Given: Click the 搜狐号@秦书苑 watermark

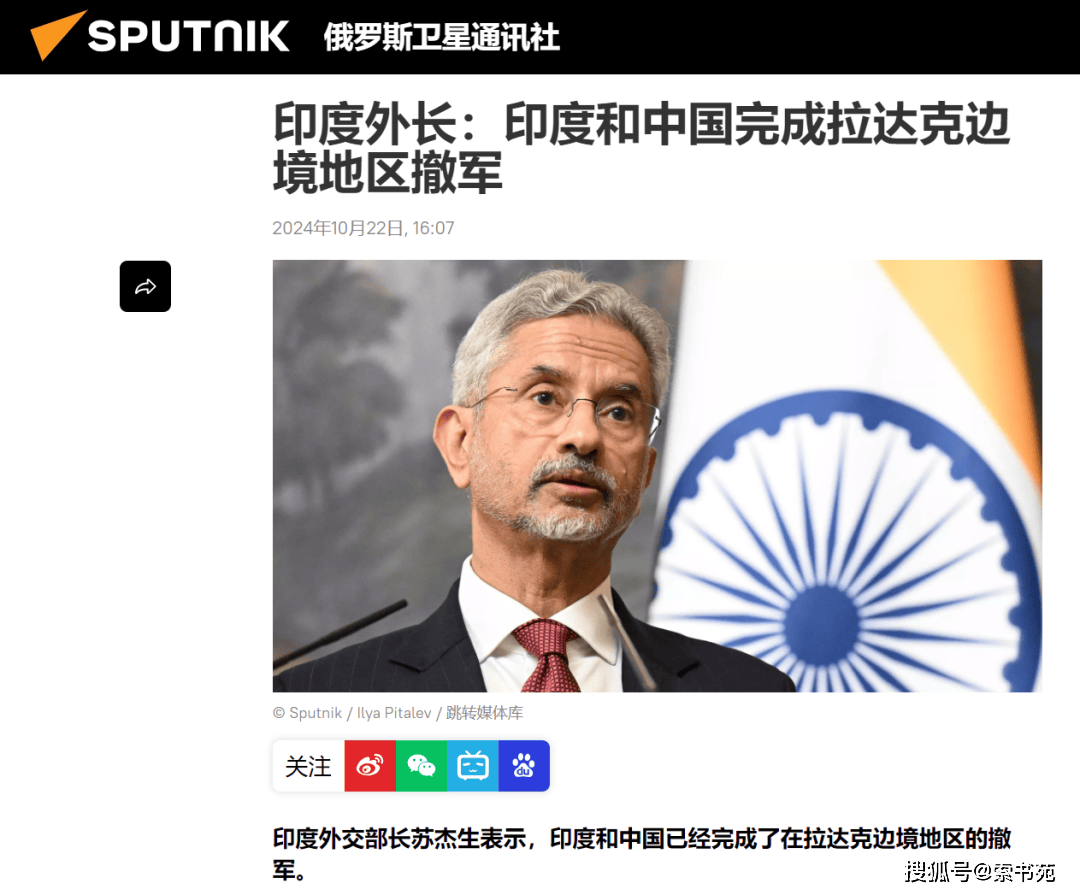Looking at the screenshot, I should [x=979, y=872].
